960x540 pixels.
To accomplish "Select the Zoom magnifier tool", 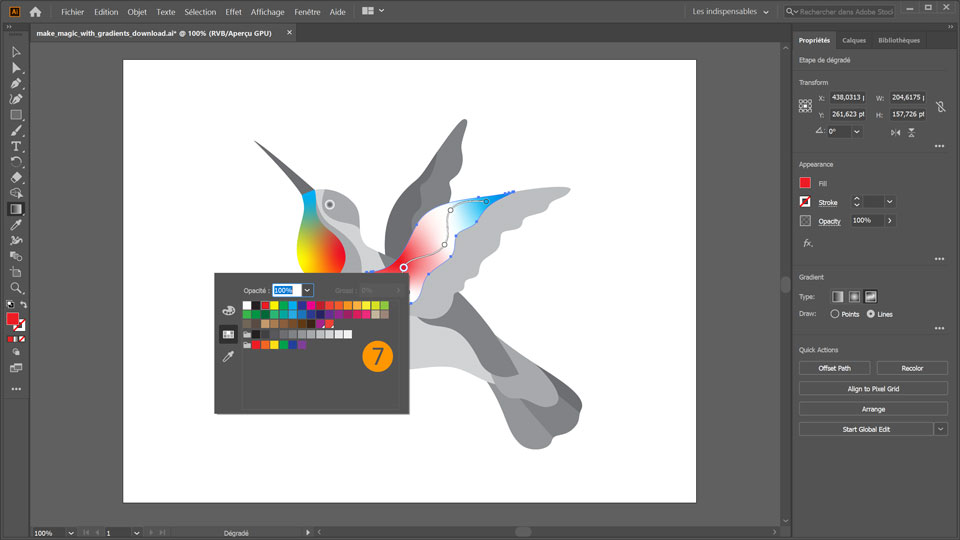I will point(16,288).
